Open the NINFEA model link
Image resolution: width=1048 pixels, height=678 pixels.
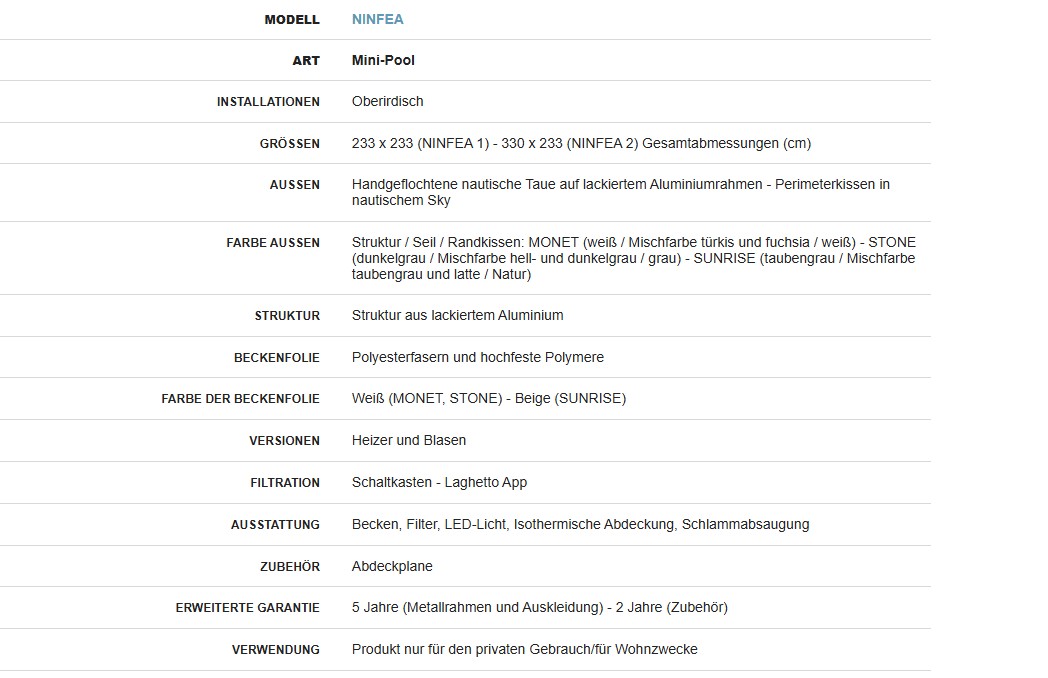377,19
